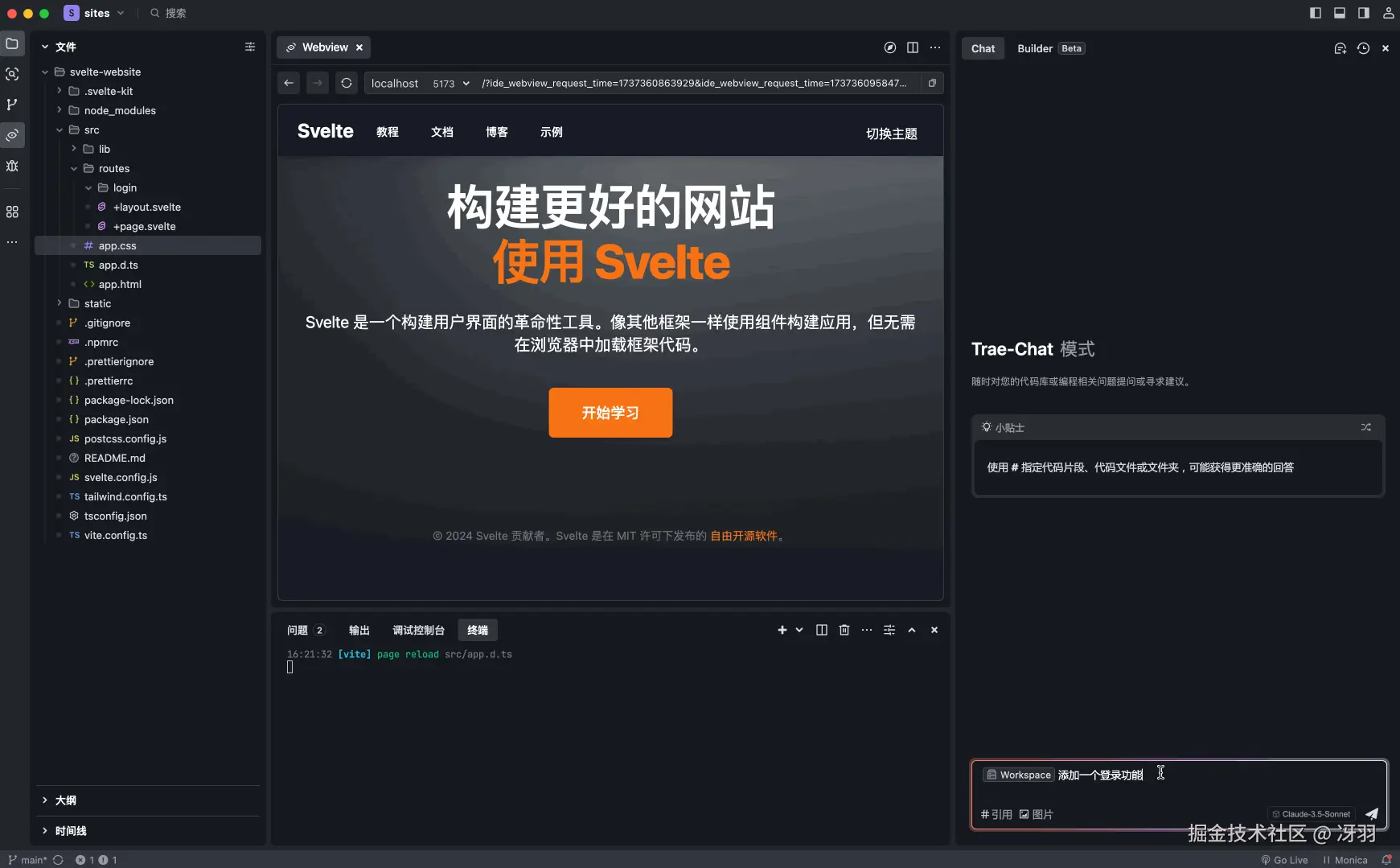Copy the Webview URL with the copy icon

[x=932, y=83]
